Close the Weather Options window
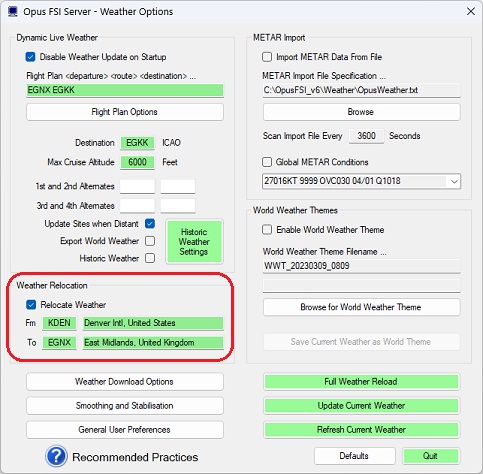Screen dimensions: 483x474 point(471,11)
